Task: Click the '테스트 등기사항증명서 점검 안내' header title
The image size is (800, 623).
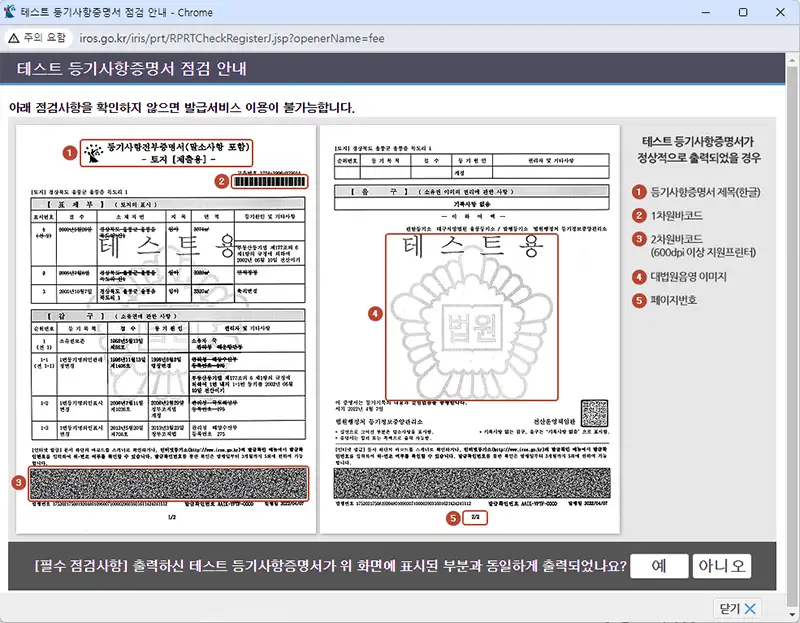Action: coord(132,69)
